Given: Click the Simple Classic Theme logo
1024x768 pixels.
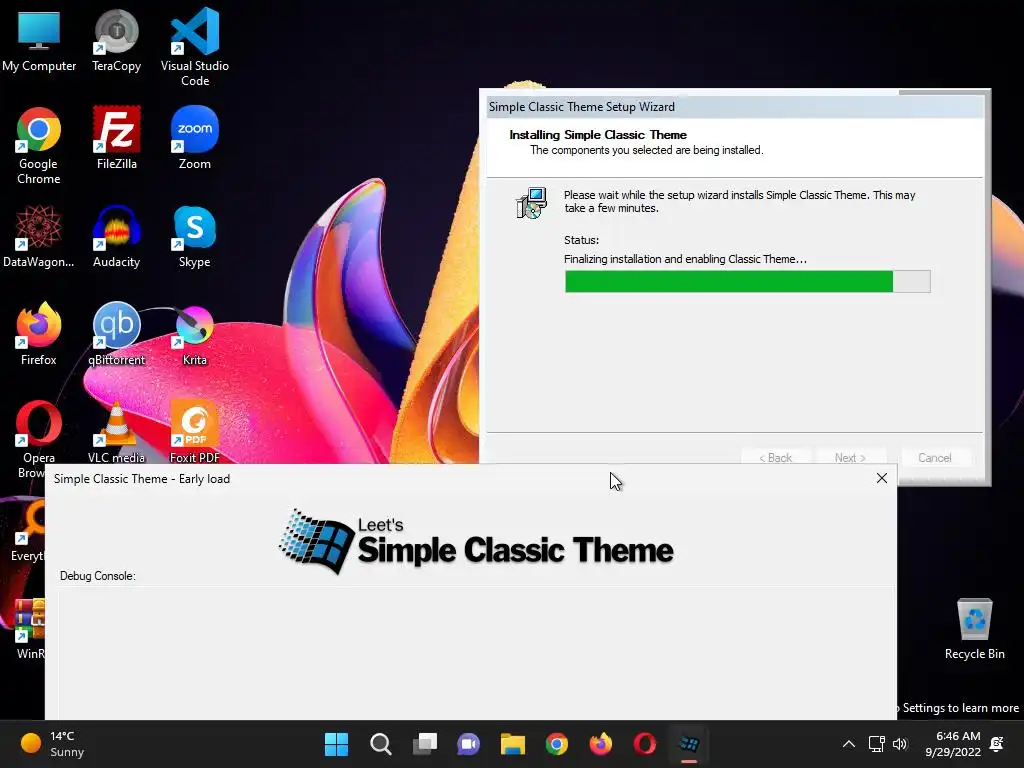Looking at the screenshot, I should pos(475,541).
